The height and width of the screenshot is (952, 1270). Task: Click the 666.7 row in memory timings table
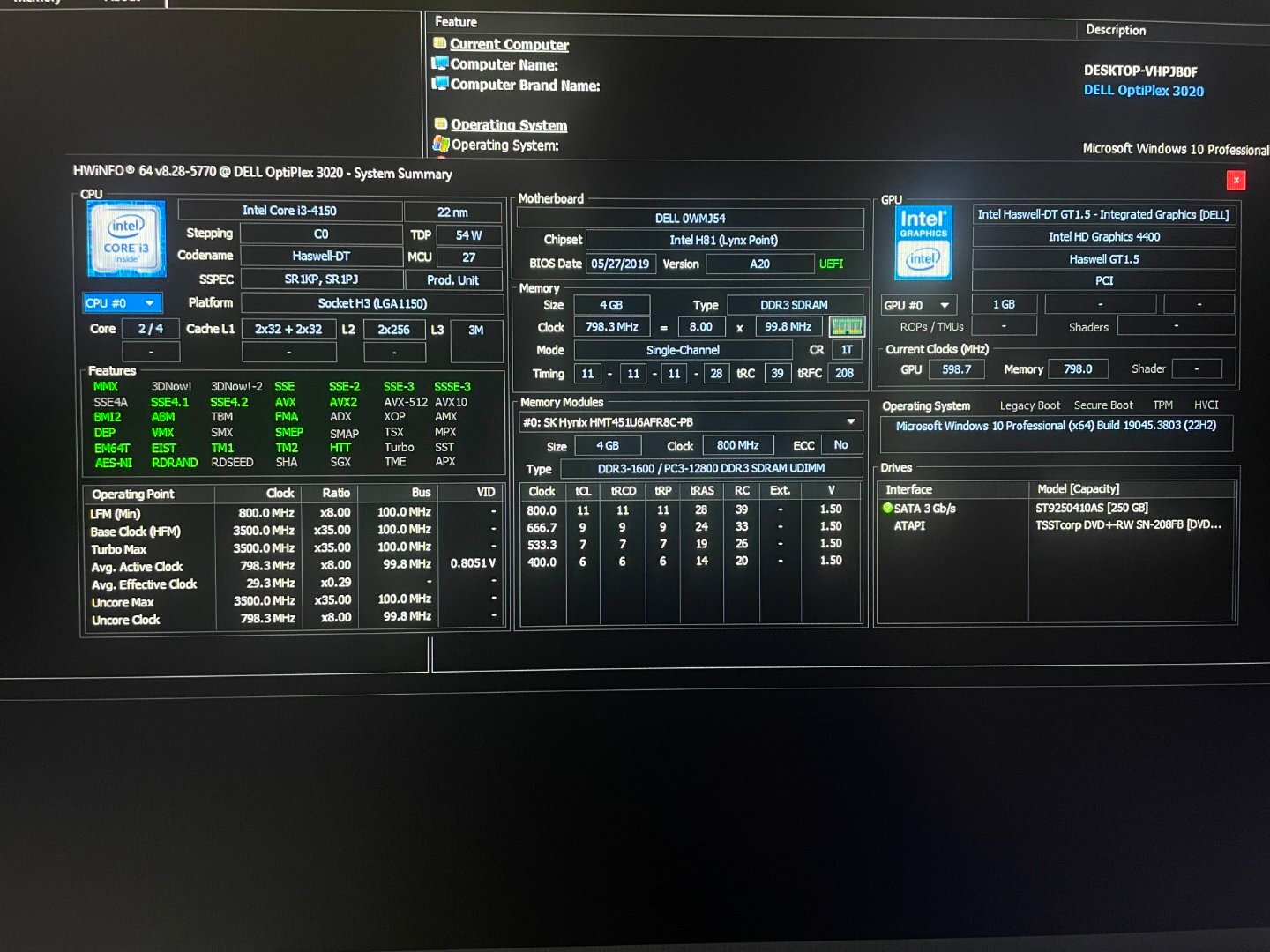[690, 527]
